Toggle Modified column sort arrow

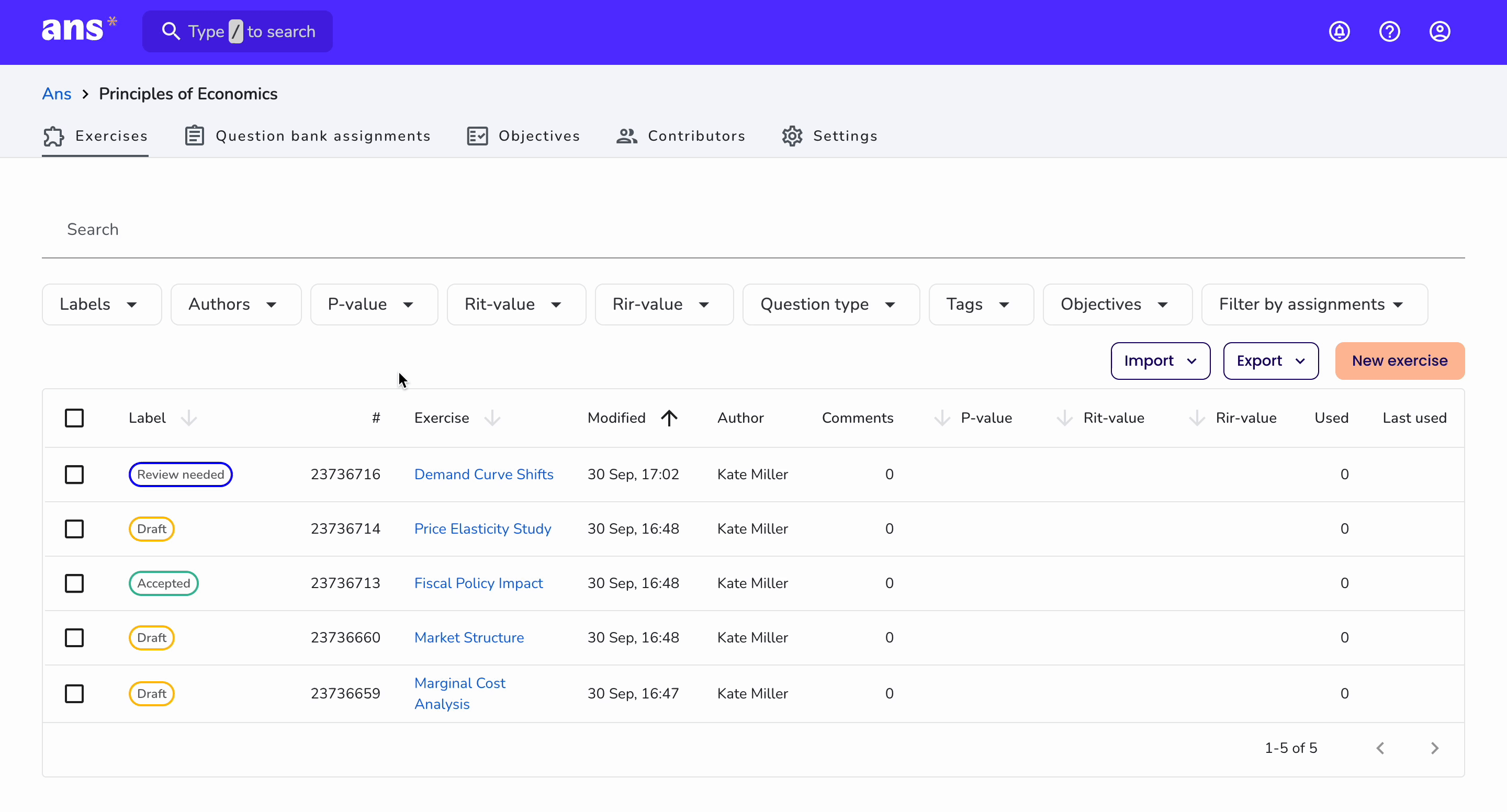coord(669,418)
